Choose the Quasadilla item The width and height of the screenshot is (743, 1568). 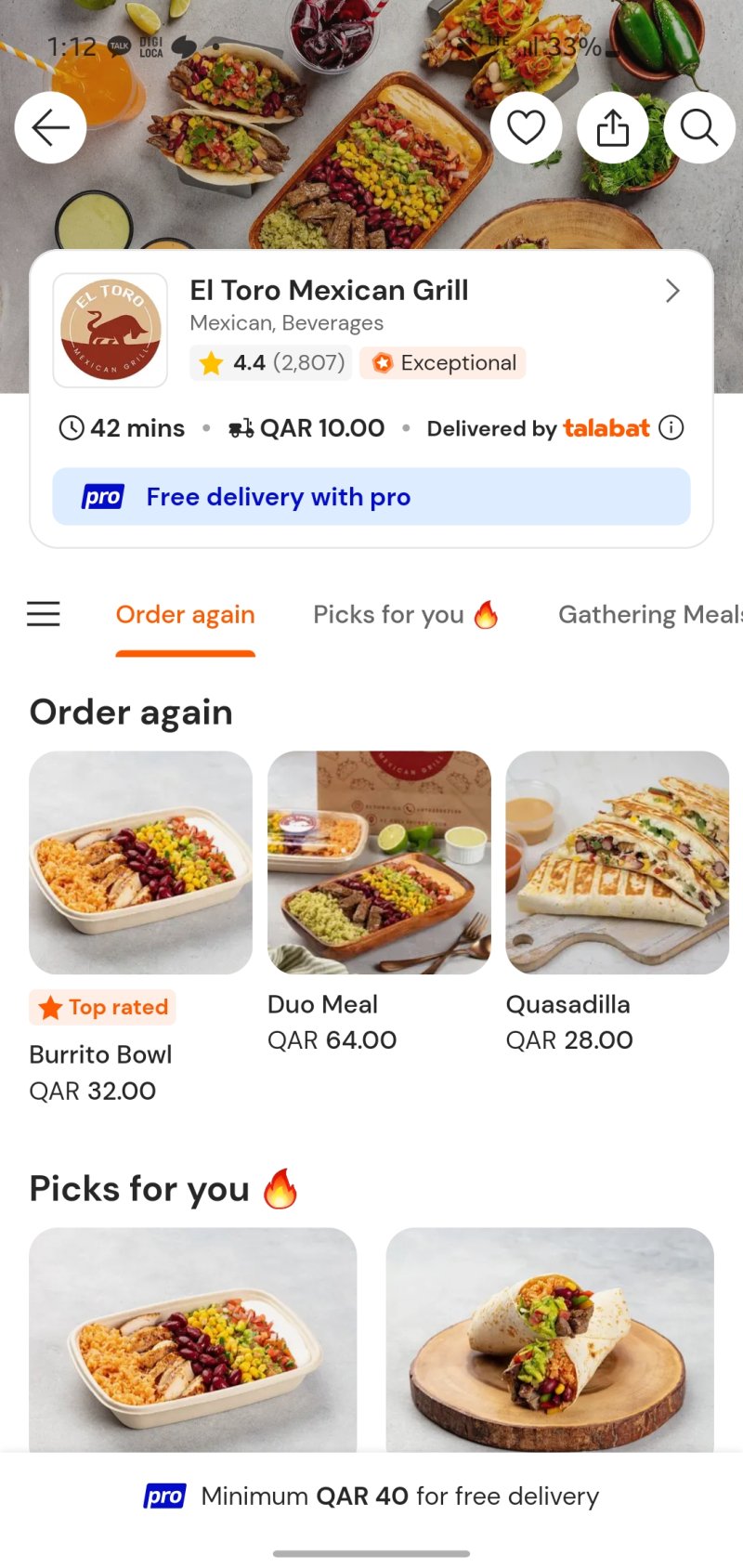[617, 863]
